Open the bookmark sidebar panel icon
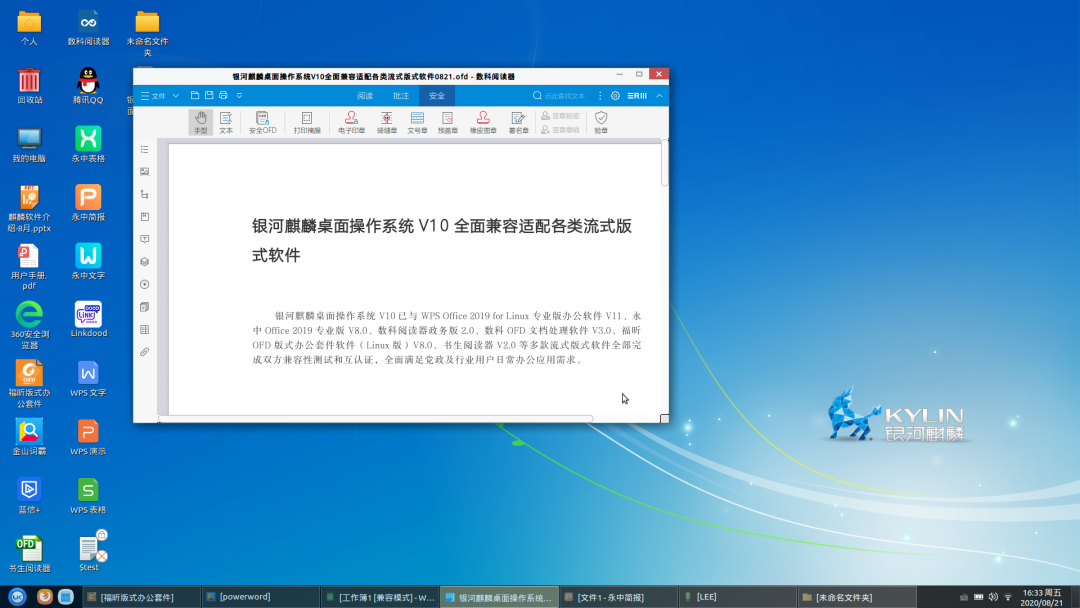 [145, 217]
